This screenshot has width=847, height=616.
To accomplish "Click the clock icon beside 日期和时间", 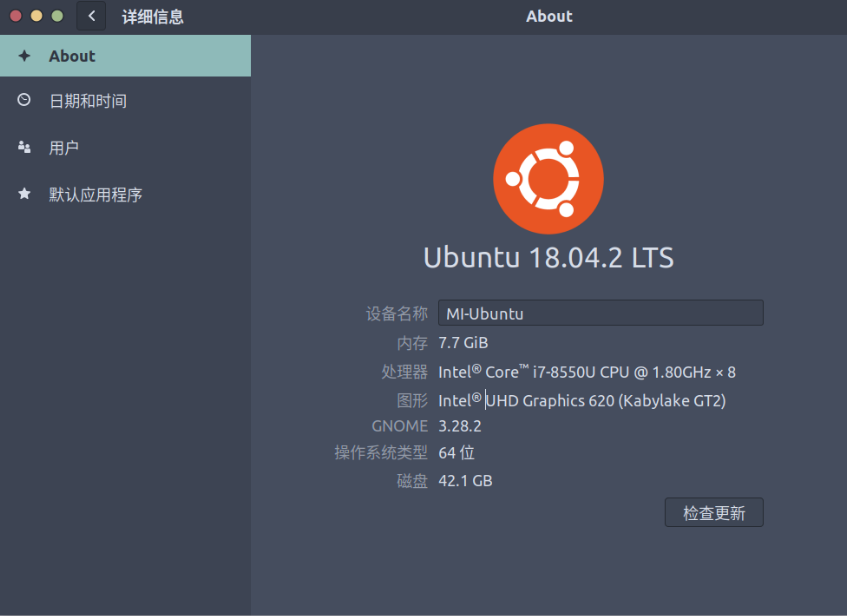I will point(24,100).
